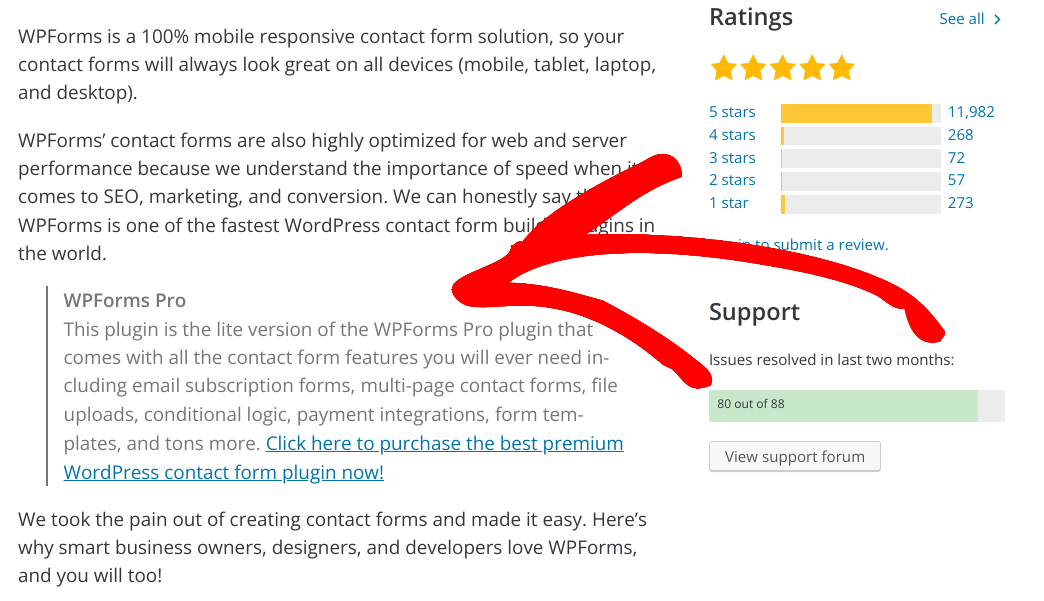
Task: Open the 5 stars ratings filter
Action: click(731, 111)
